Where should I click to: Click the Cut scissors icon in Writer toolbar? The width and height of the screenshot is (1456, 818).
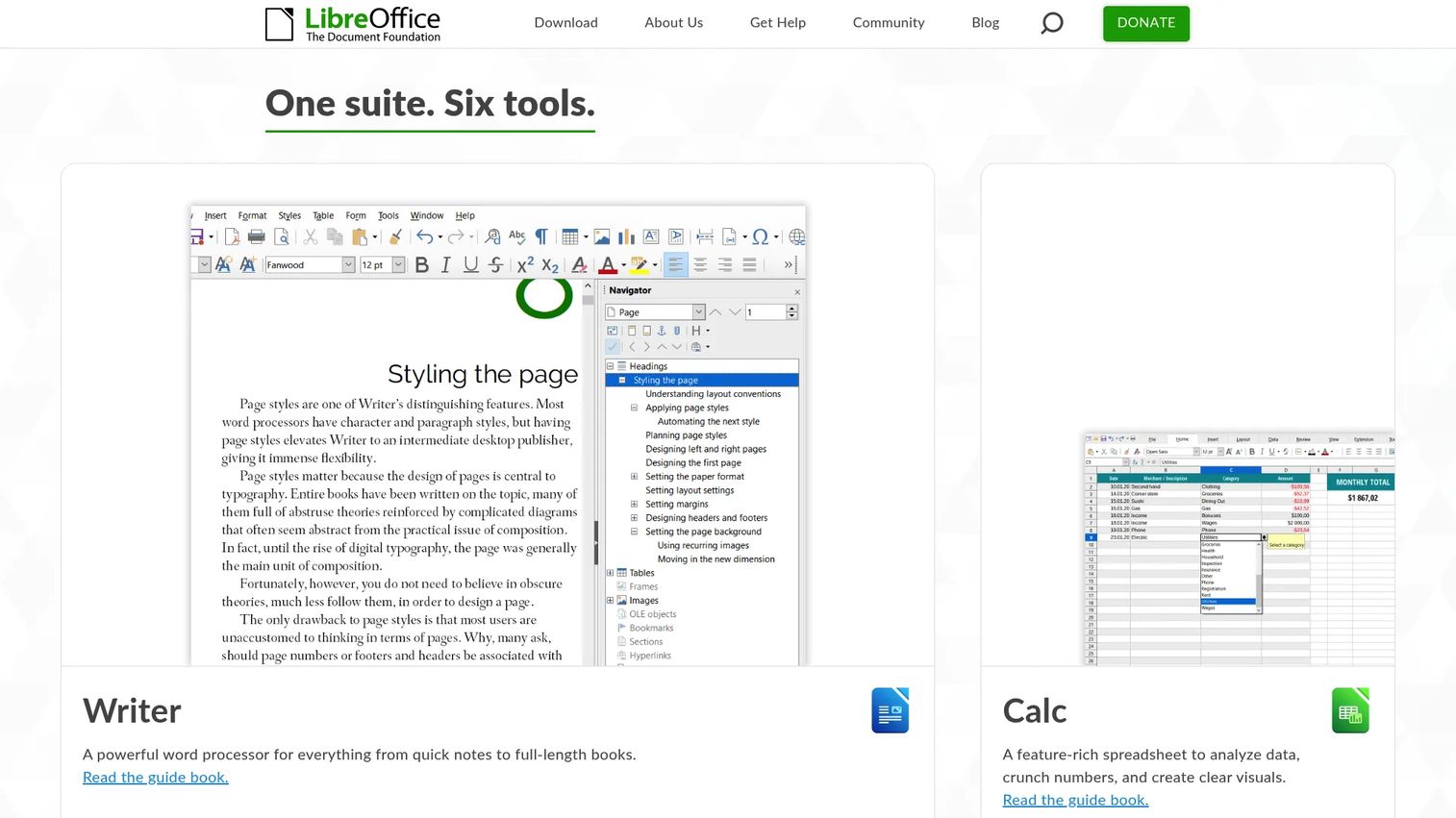click(x=310, y=236)
